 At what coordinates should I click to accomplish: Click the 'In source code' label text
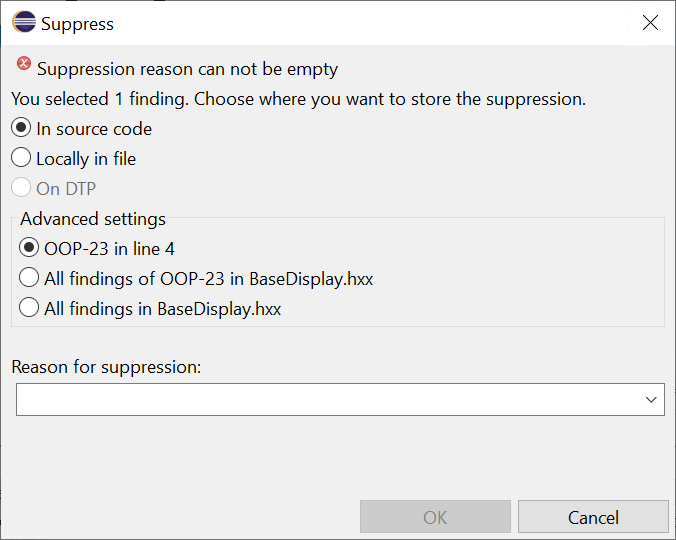pyautogui.click(x=94, y=129)
